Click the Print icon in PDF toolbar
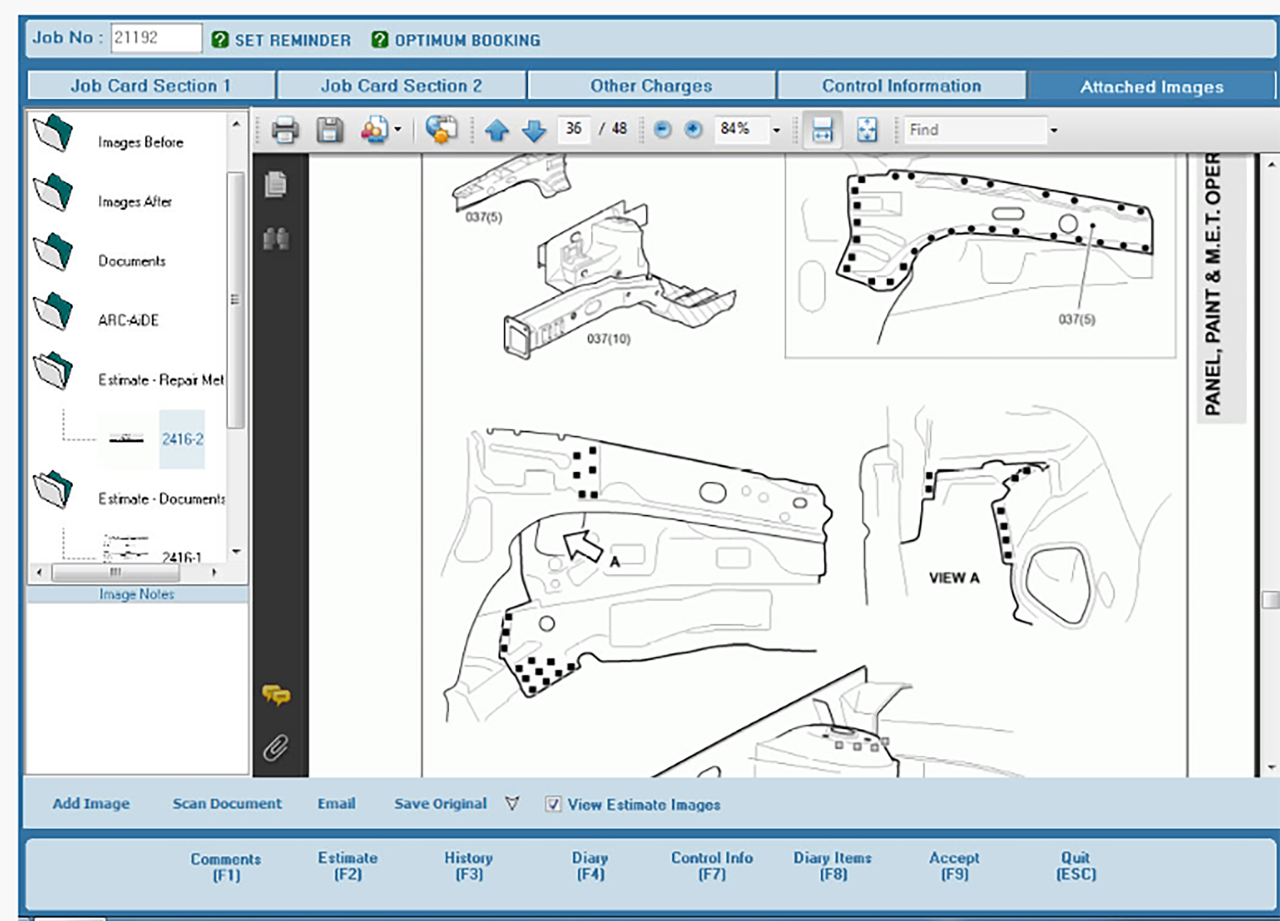The width and height of the screenshot is (1280, 921). [x=285, y=130]
